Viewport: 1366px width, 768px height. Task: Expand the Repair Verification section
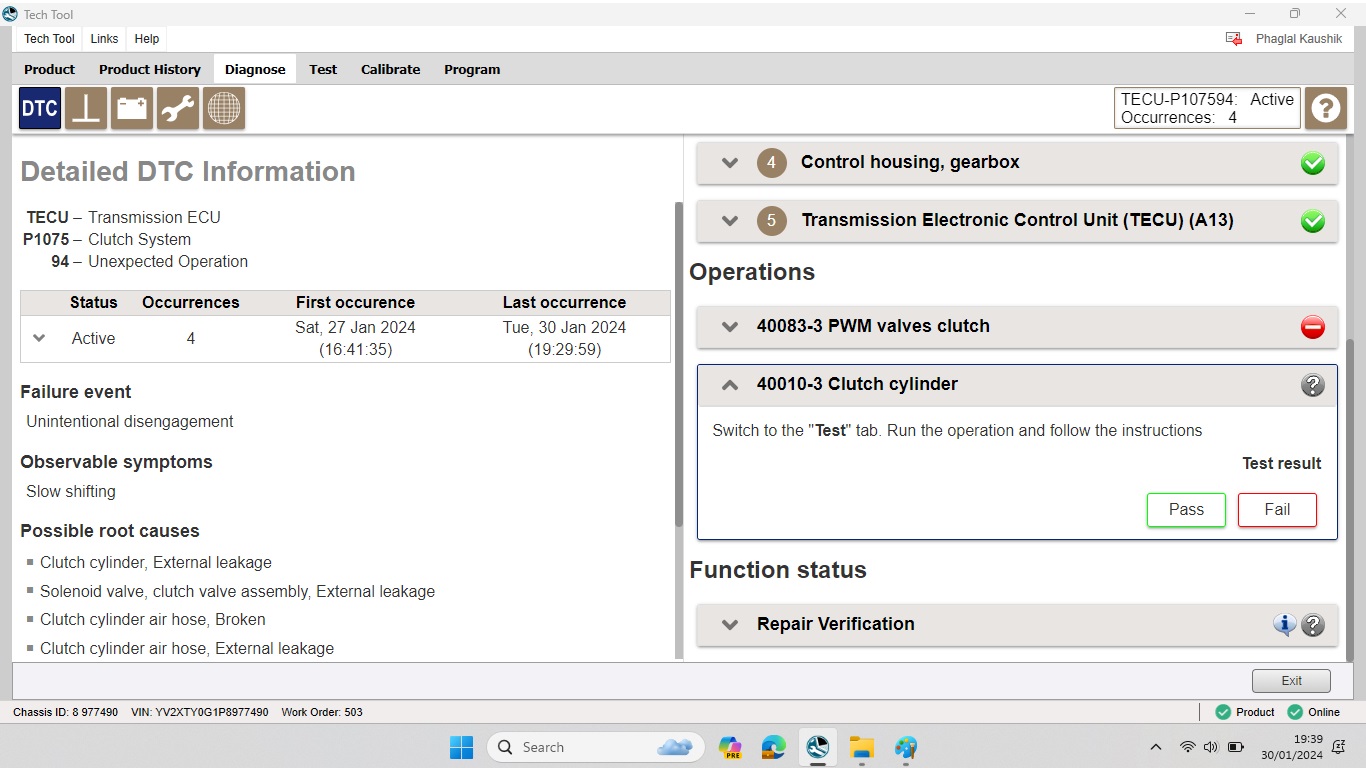click(x=730, y=624)
